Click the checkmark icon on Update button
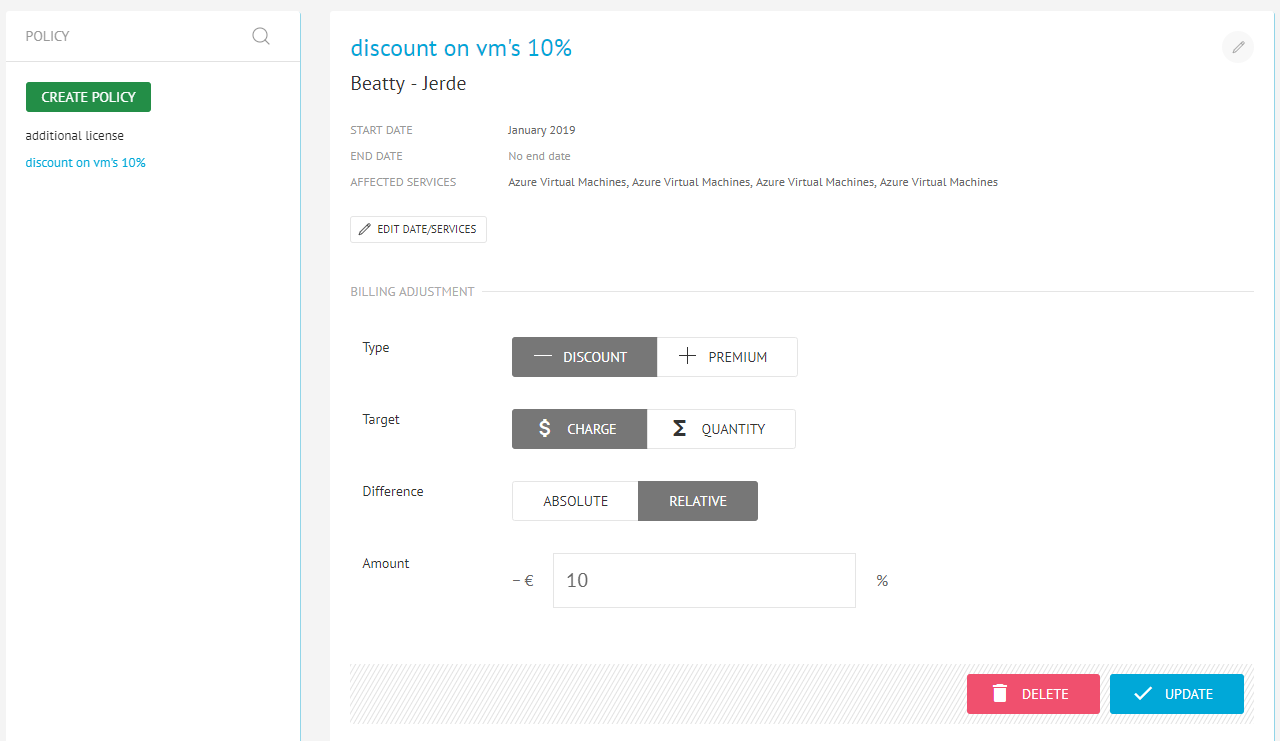 [x=1143, y=693]
